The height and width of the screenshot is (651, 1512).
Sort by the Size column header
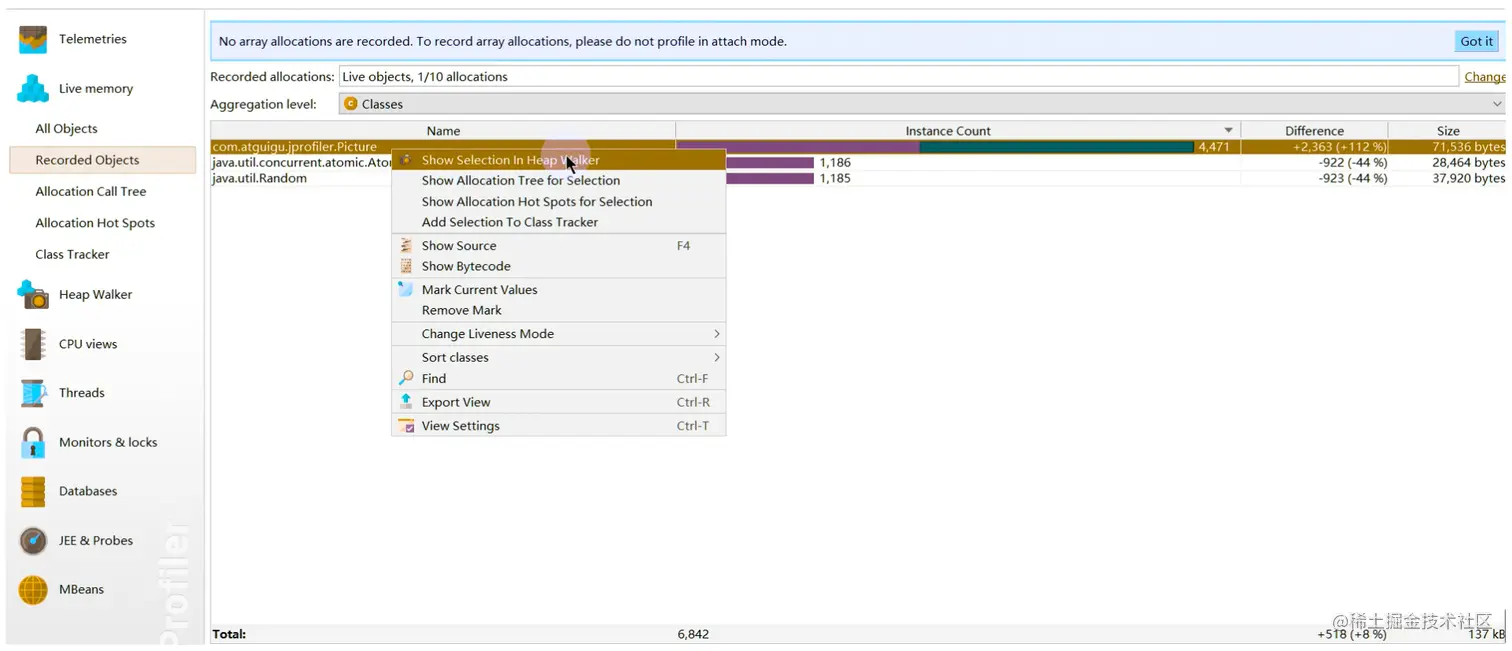coord(1447,131)
